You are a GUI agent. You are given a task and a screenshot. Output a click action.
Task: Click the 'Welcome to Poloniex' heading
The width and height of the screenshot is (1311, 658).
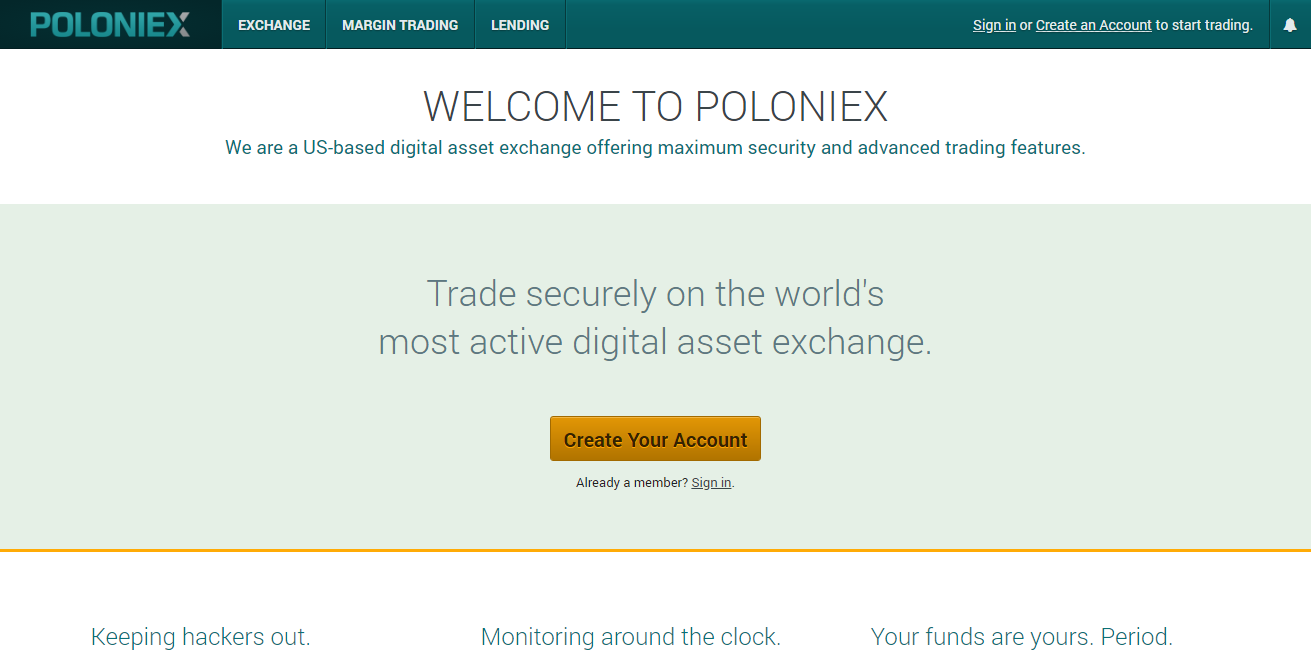coord(655,106)
